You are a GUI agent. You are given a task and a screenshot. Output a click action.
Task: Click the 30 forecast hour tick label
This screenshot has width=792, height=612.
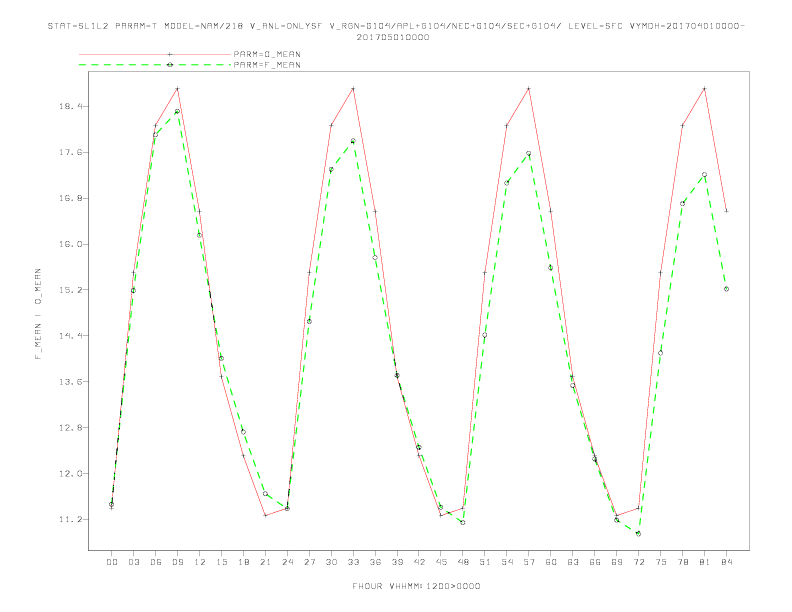[x=331, y=562]
